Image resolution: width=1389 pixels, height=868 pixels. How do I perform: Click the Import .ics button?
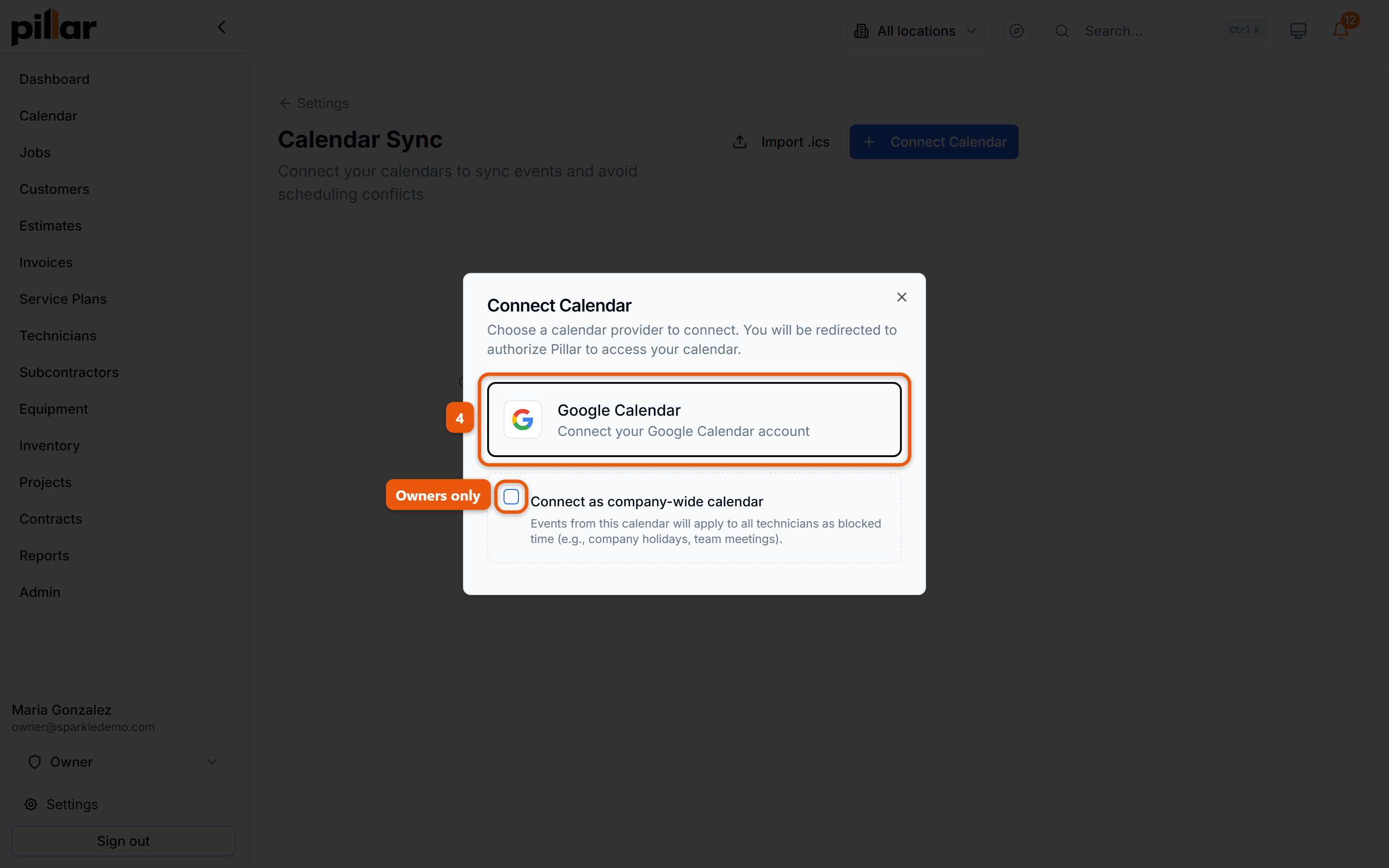[x=781, y=142]
